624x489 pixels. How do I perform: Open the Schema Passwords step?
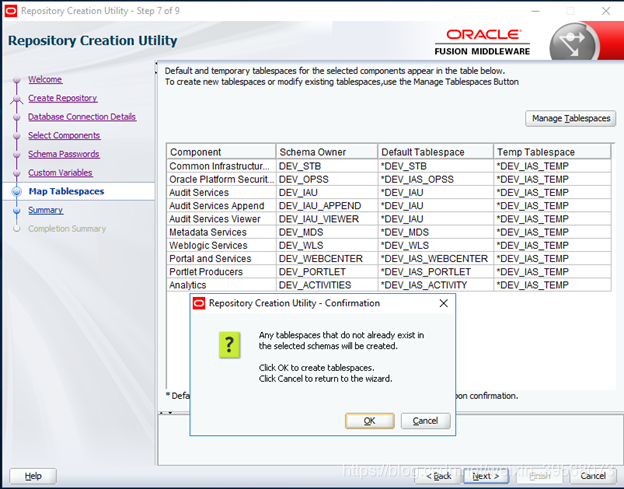64,154
